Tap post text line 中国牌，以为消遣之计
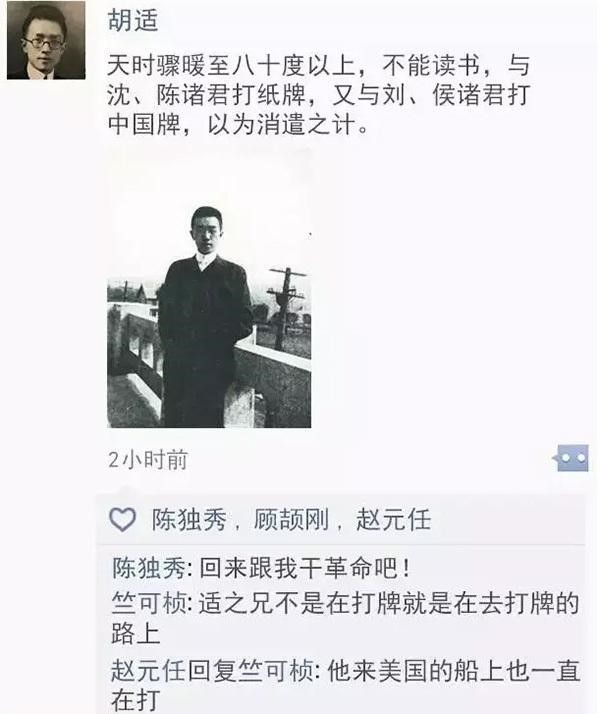This screenshot has width=600, height=714. [x=237, y=124]
